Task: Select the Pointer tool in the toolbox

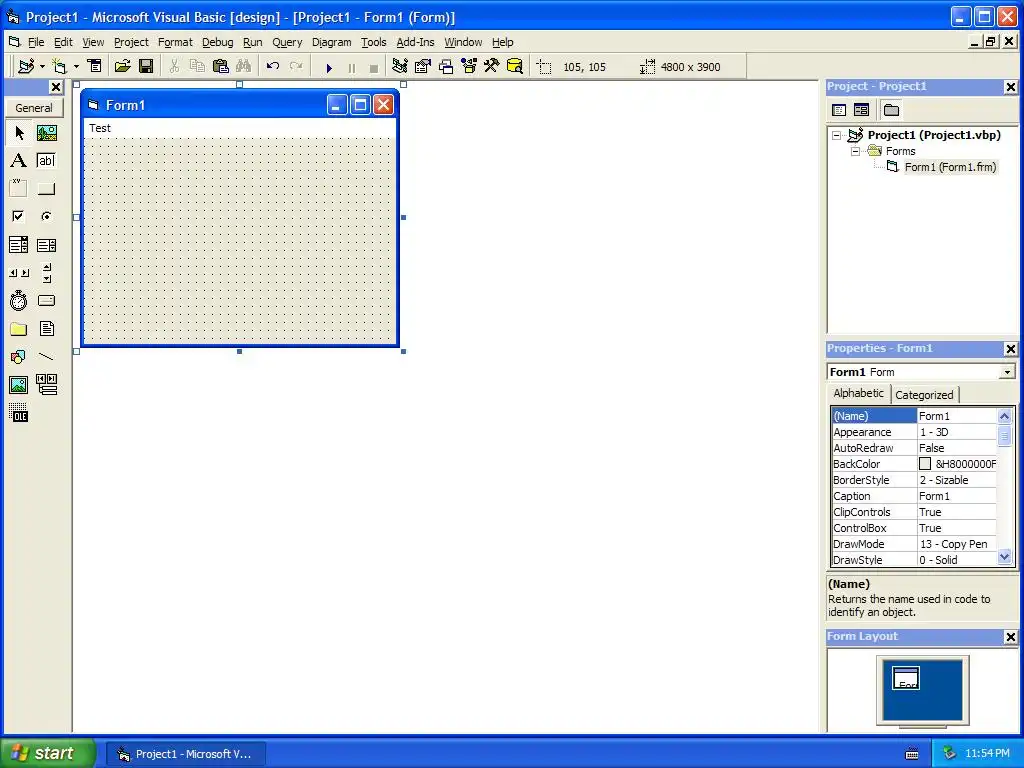Action: (19, 133)
